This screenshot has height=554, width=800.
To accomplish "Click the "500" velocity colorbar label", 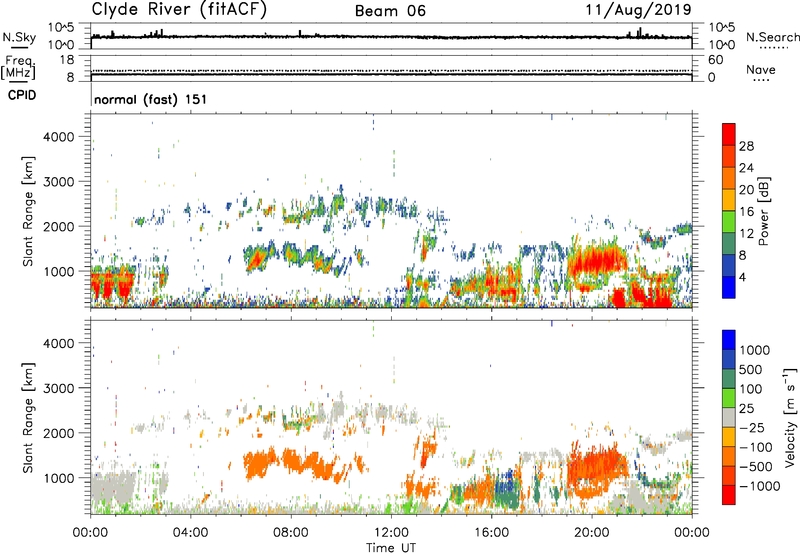I will tap(751, 370).
